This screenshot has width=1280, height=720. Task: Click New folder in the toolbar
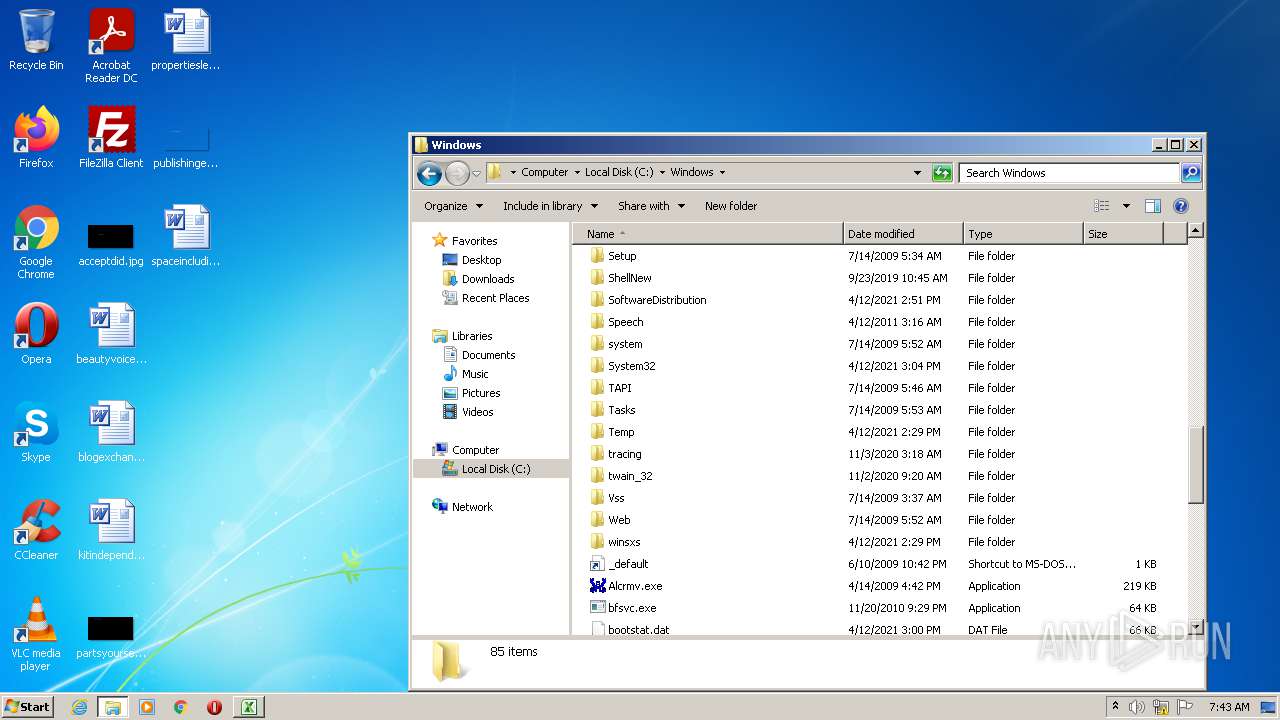(x=731, y=206)
